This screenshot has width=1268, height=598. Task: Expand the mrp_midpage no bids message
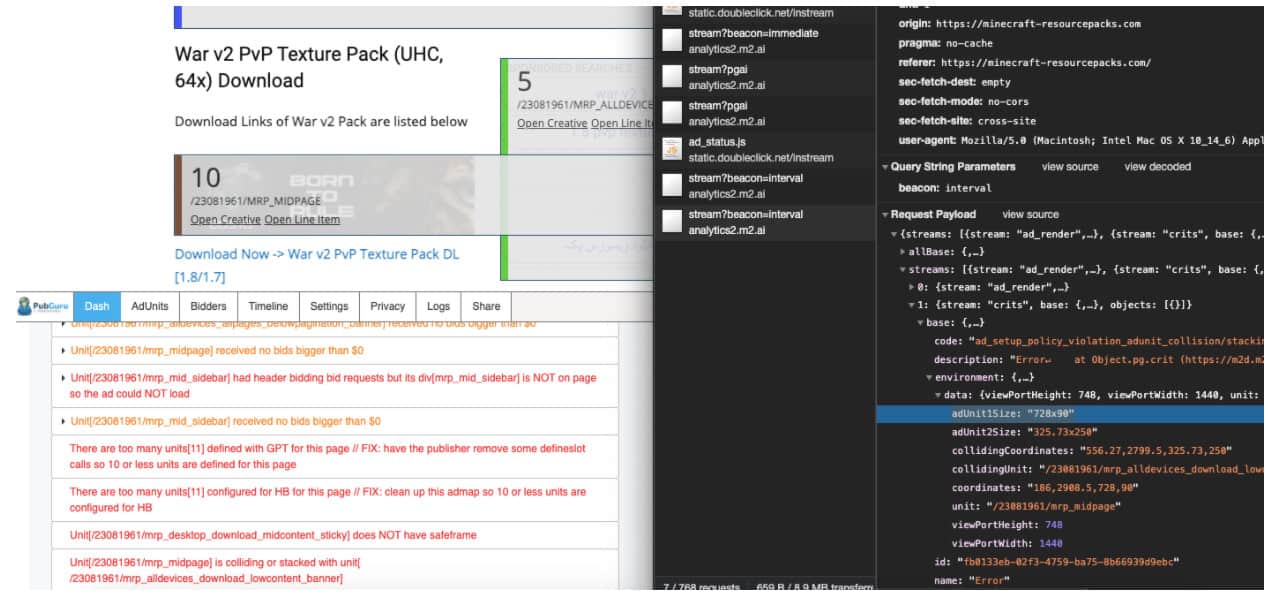64,351
